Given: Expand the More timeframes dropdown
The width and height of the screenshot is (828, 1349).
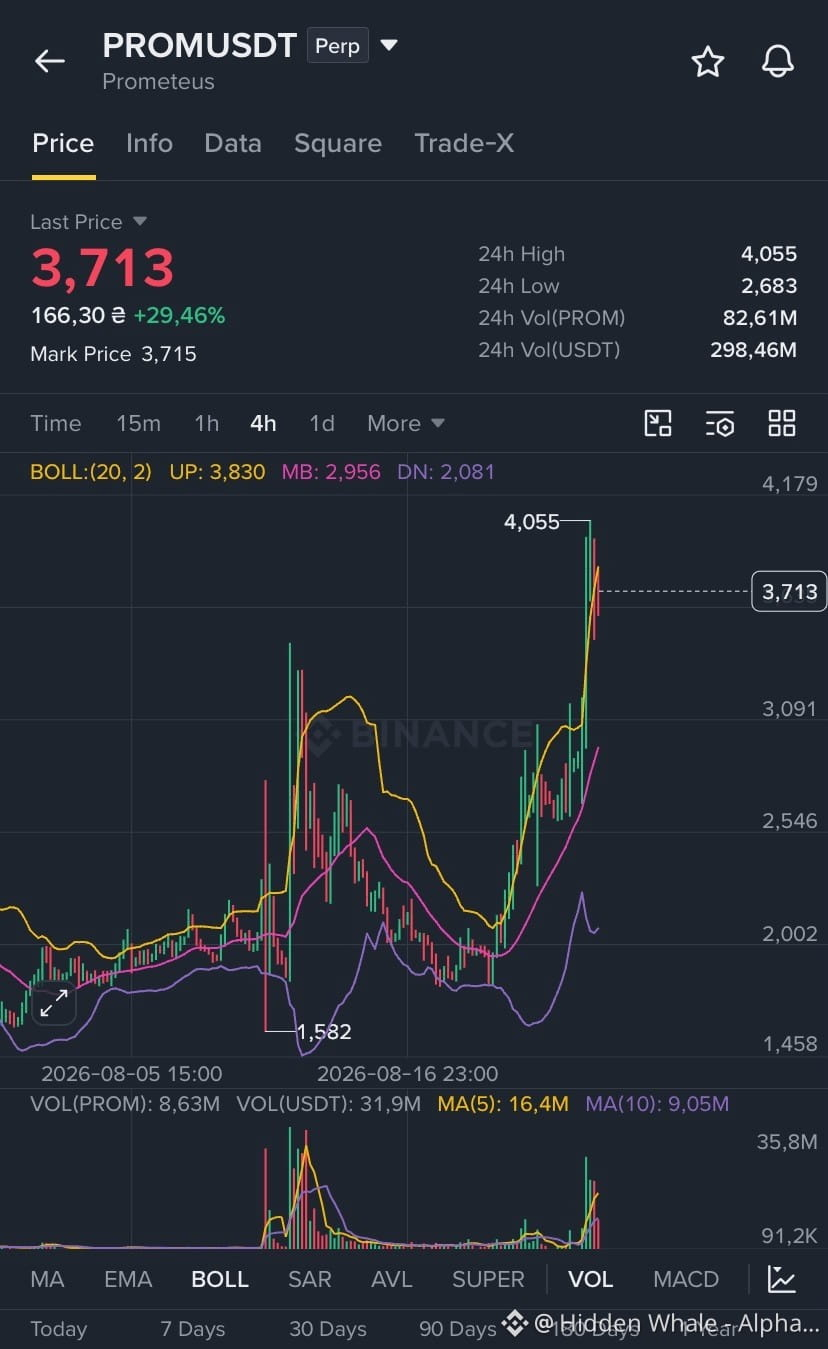Looking at the screenshot, I should pos(405,423).
